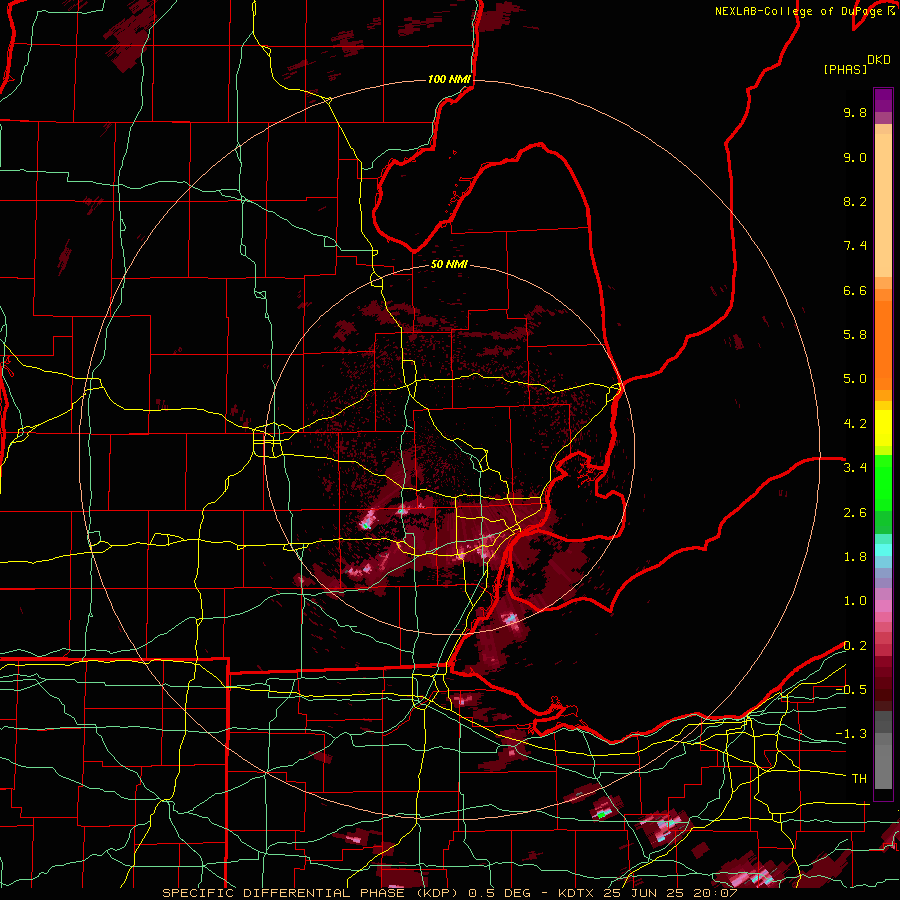Click the 7.4 value on the color scale

tap(855, 246)
